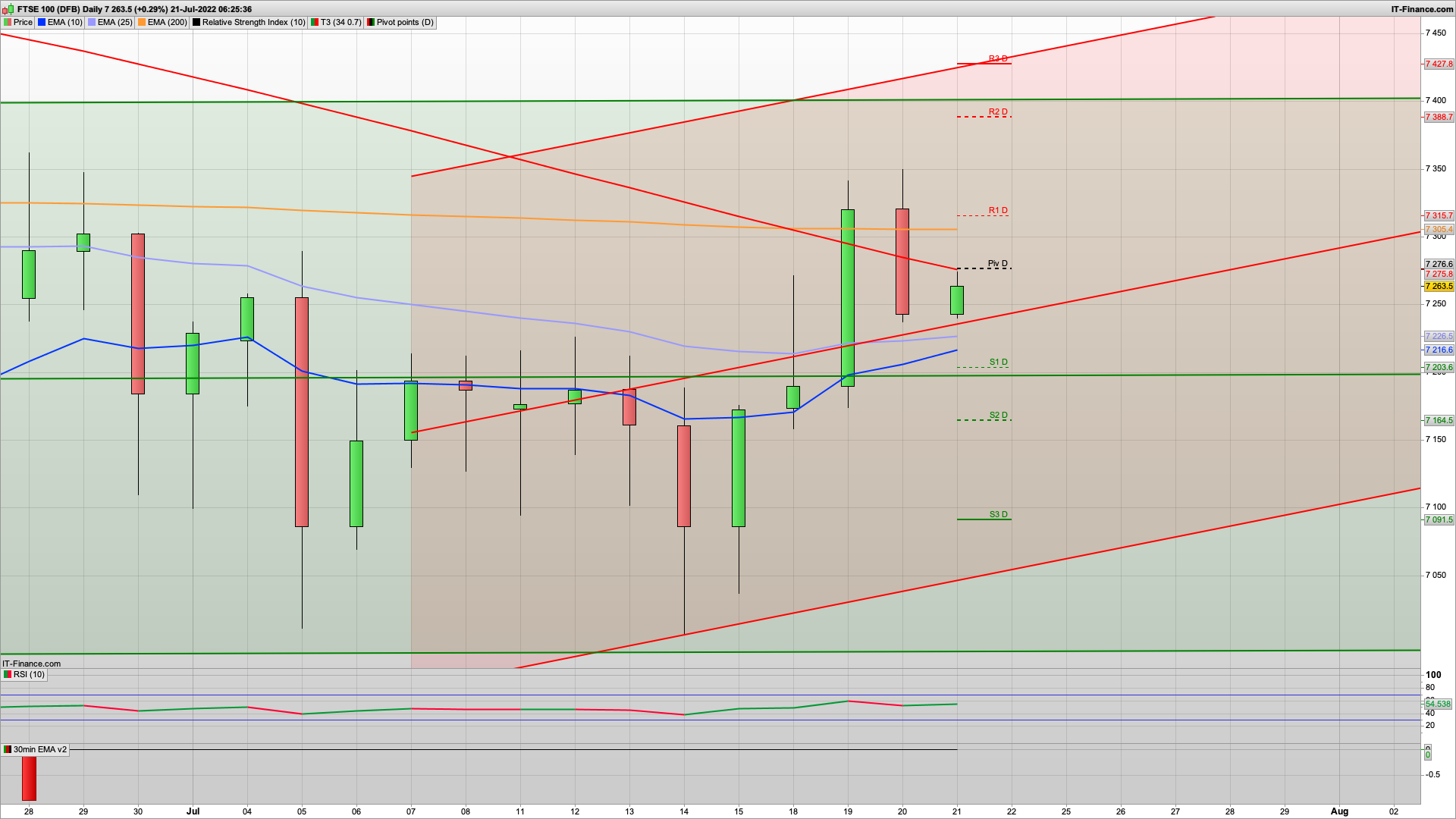Click the 28 date label at axis start
The height and width of the screenshot is (819, 1456).
[x=29, y=811]
